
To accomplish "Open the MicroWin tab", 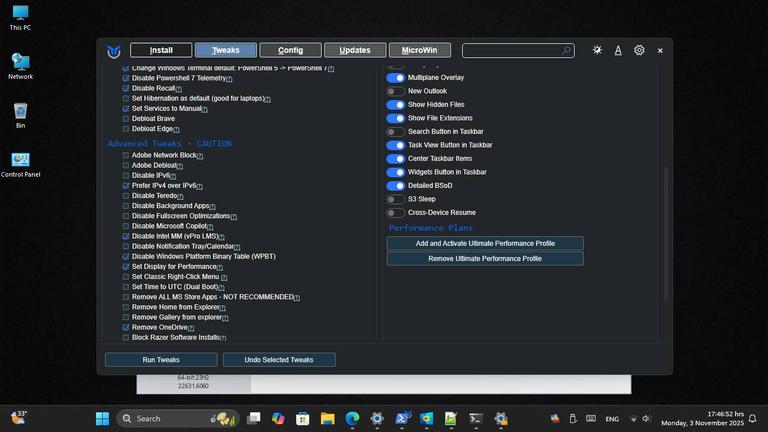I will [x=420, y=50].
